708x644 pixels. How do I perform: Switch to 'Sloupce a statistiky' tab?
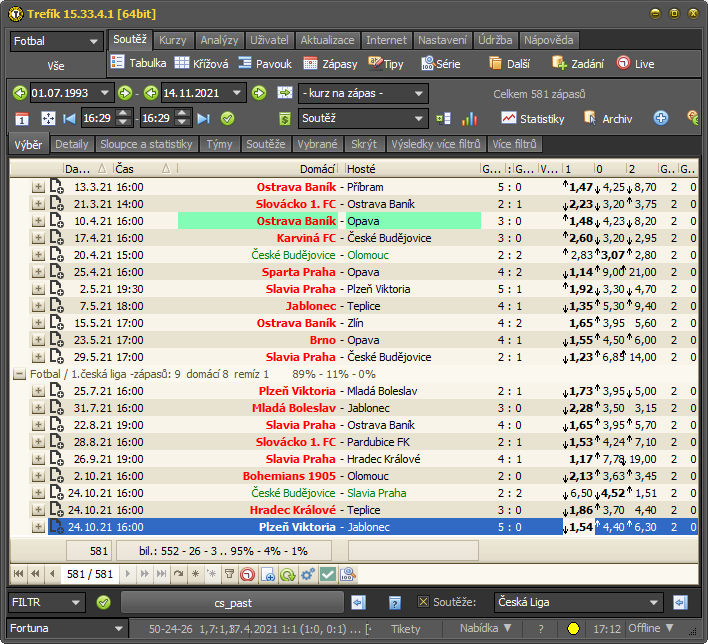coord(146,144)
